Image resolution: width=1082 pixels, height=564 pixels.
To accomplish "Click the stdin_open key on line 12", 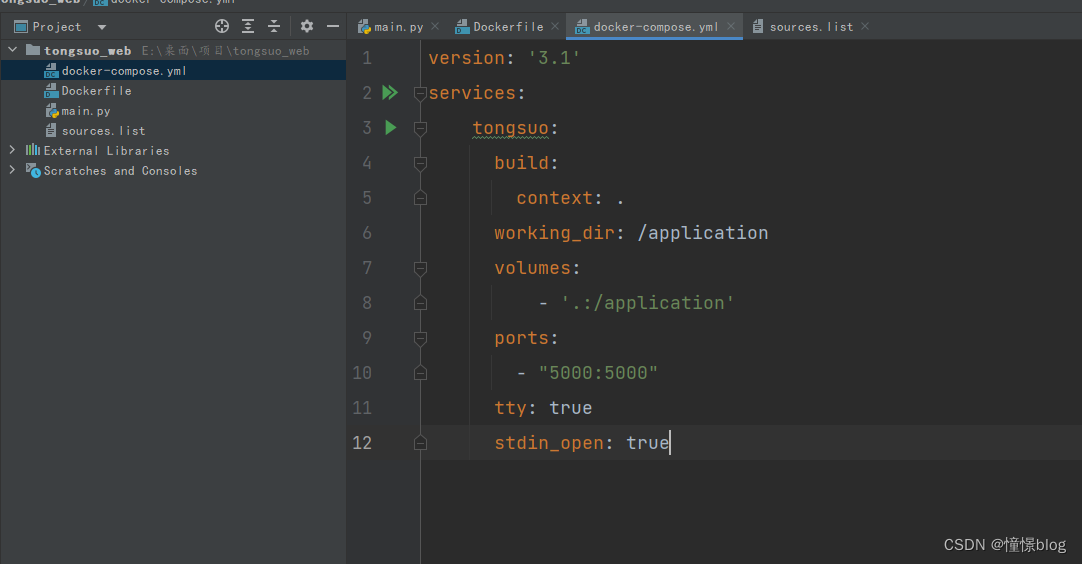I will (549, 443).
